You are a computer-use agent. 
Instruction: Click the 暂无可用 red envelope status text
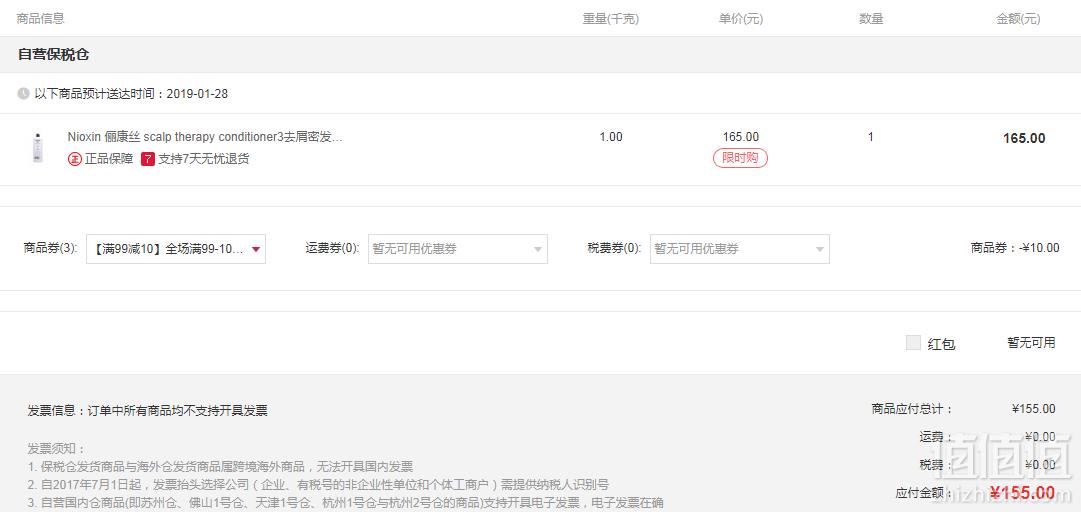[x=1031, y=342]
